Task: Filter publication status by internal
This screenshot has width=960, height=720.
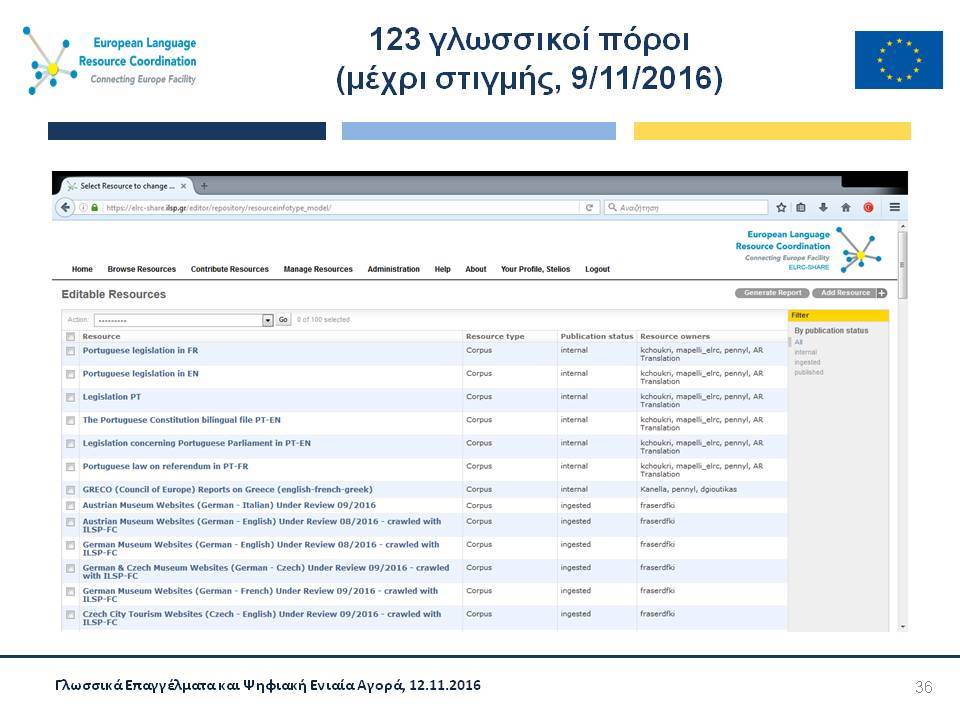Action: click(x=806, y=352)
